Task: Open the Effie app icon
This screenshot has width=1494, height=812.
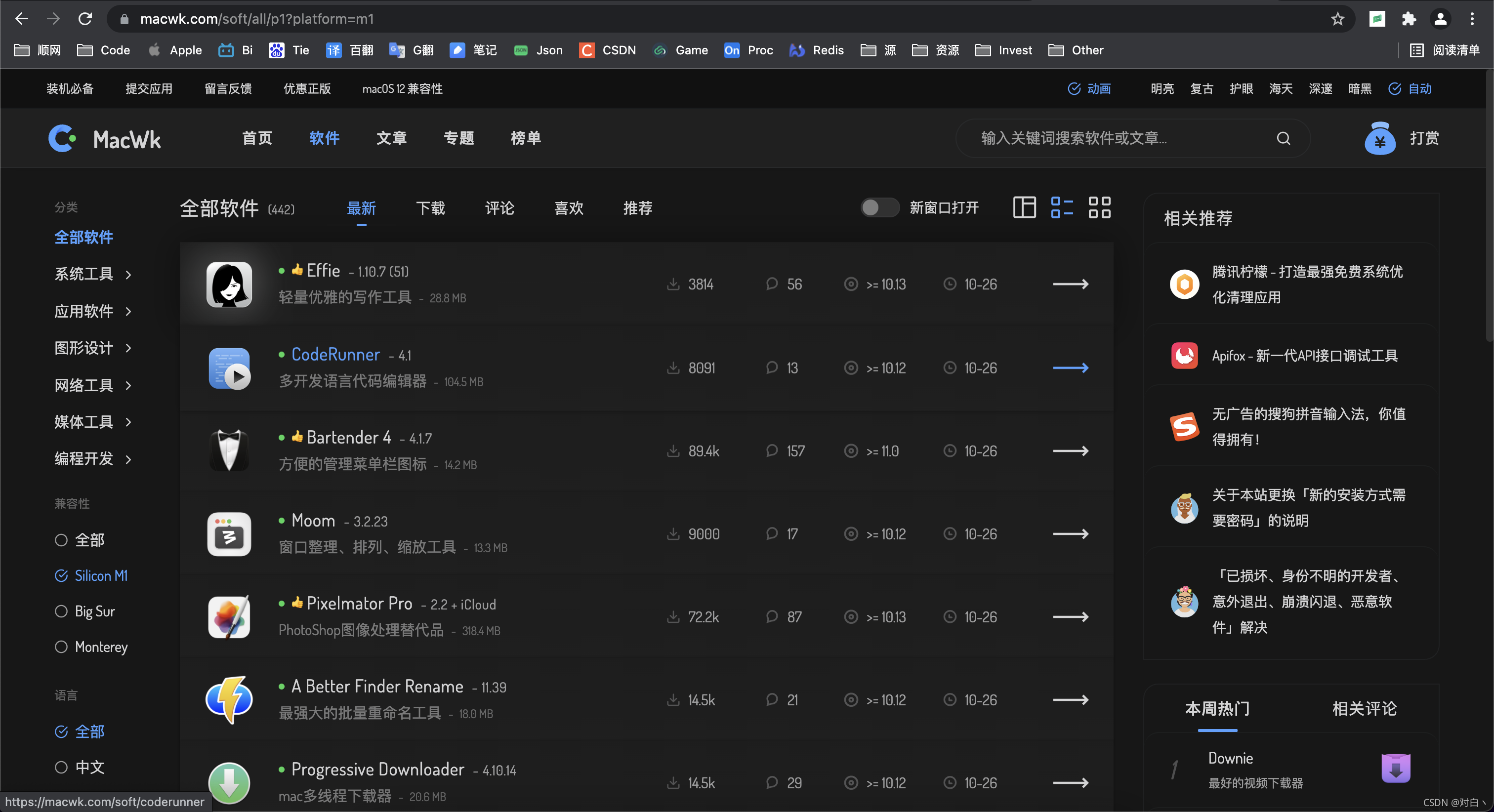Action: click(x=229, y=284)
